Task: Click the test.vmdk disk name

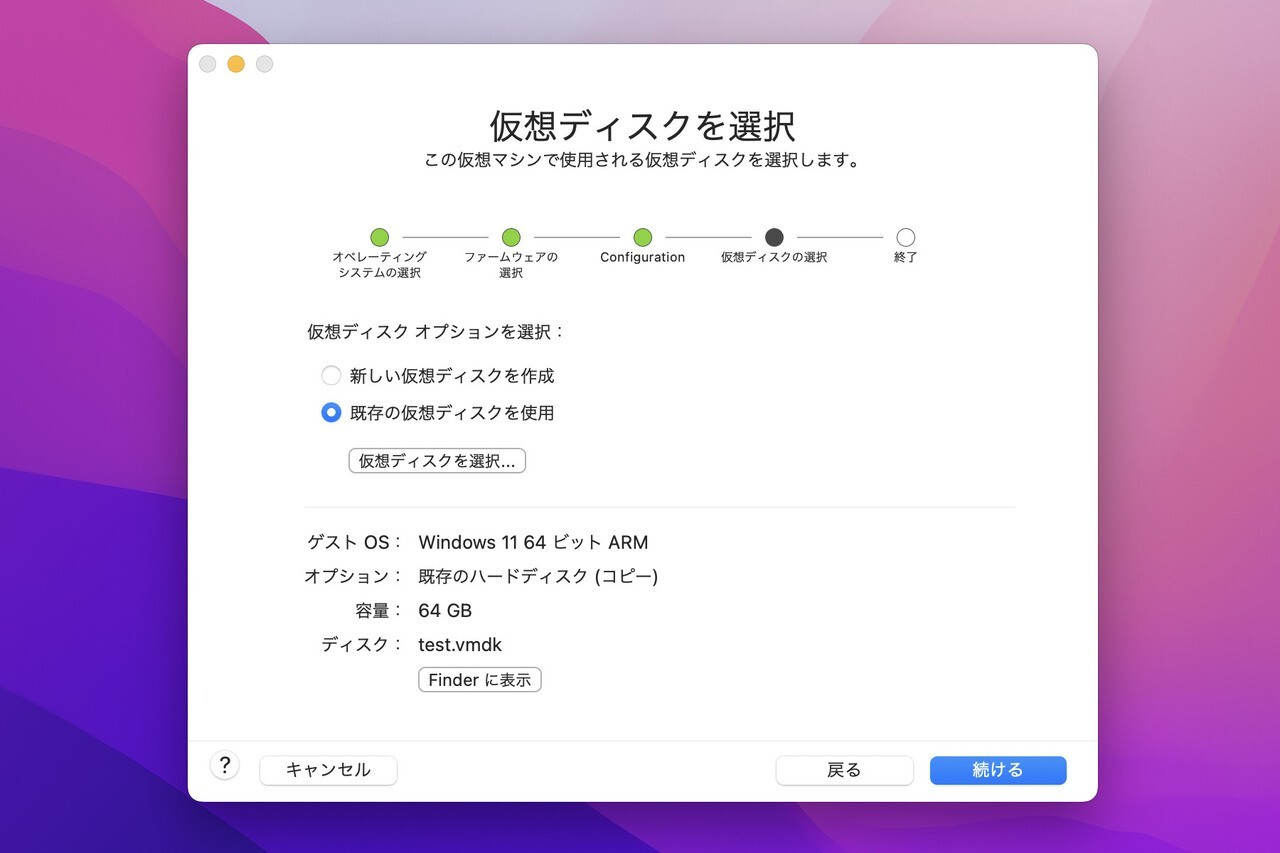Action: click(x=460, y=645)
